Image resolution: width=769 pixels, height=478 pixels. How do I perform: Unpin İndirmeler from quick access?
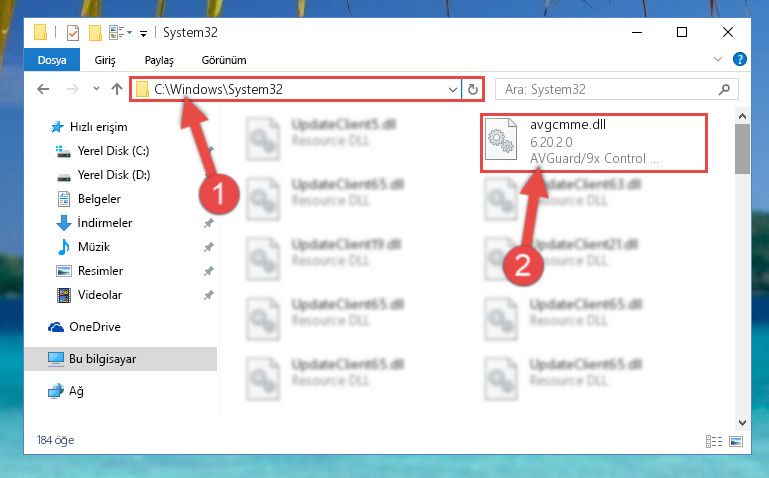209,223
